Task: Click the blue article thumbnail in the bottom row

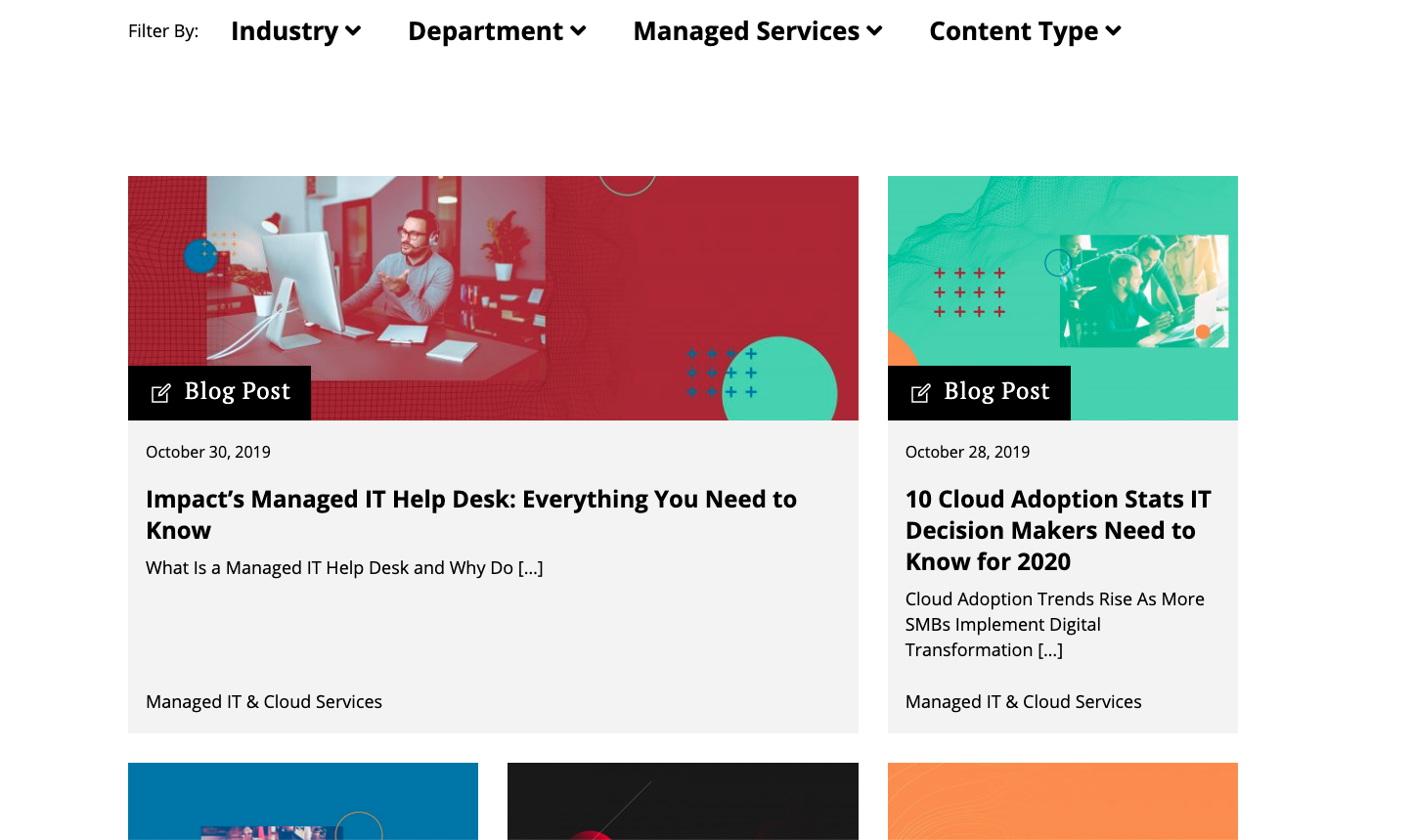Action: pos(303,801)
